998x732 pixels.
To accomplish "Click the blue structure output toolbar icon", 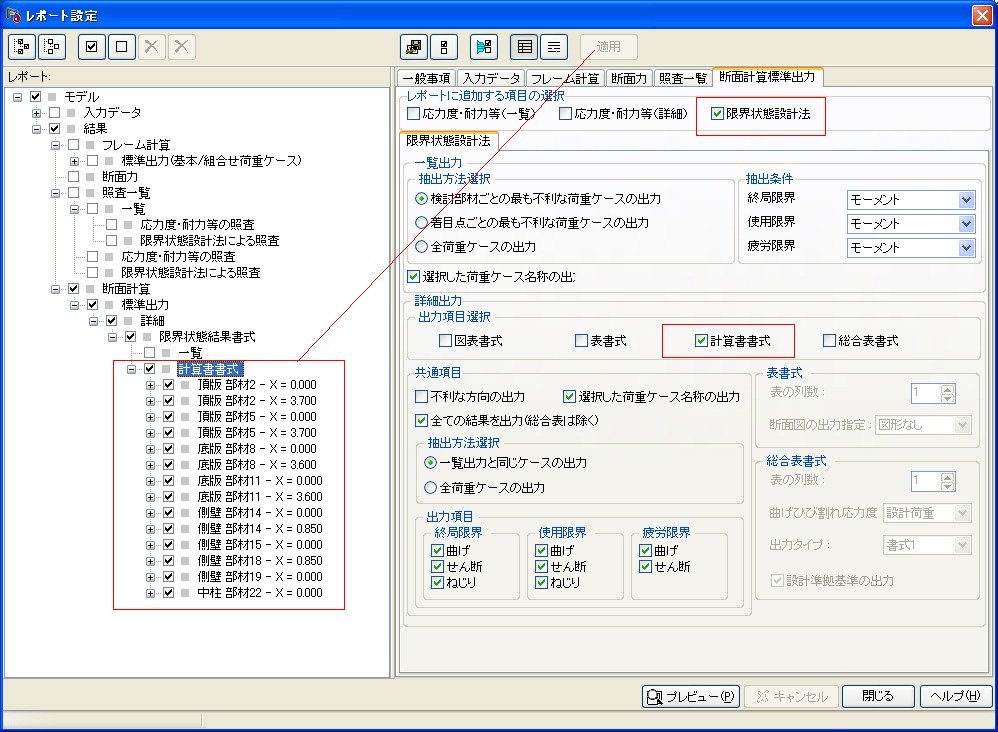I will 484,46.
